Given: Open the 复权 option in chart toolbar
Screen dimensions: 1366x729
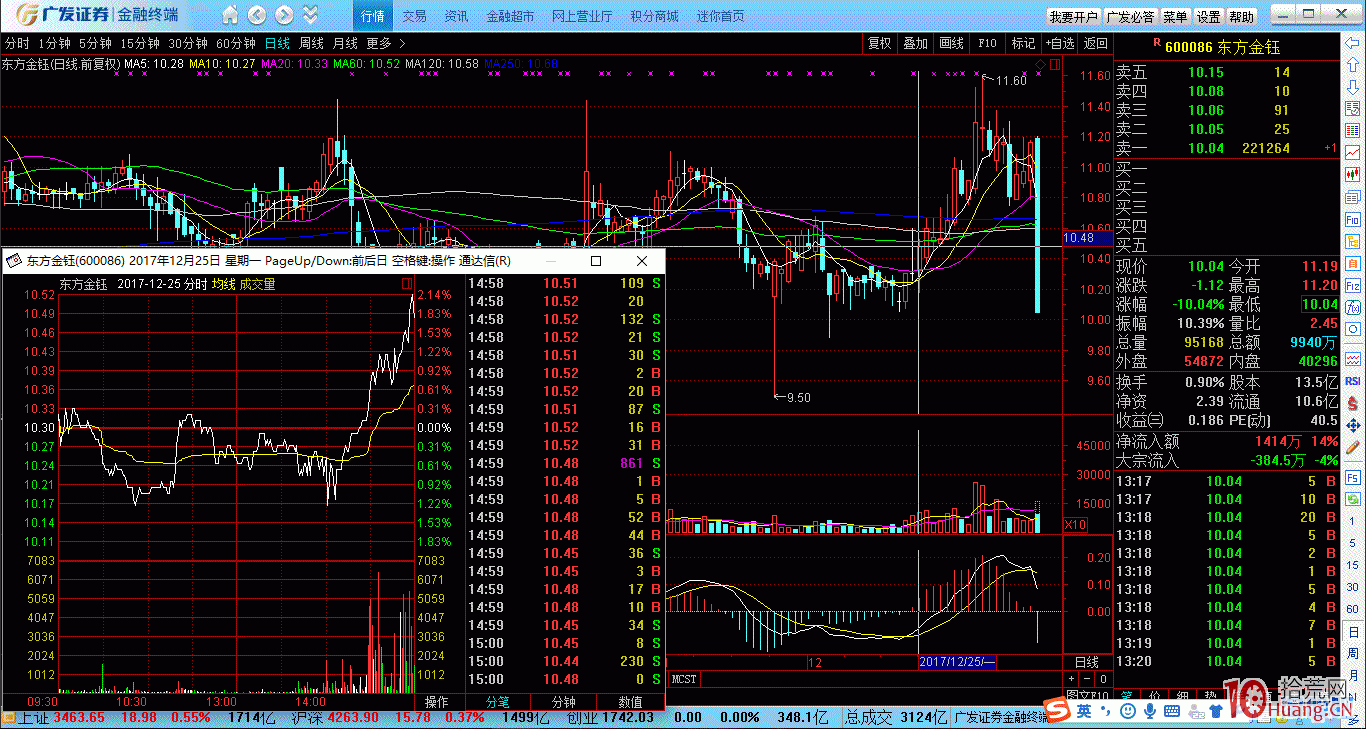Looking at the screenshot, I should pos(880,43).
